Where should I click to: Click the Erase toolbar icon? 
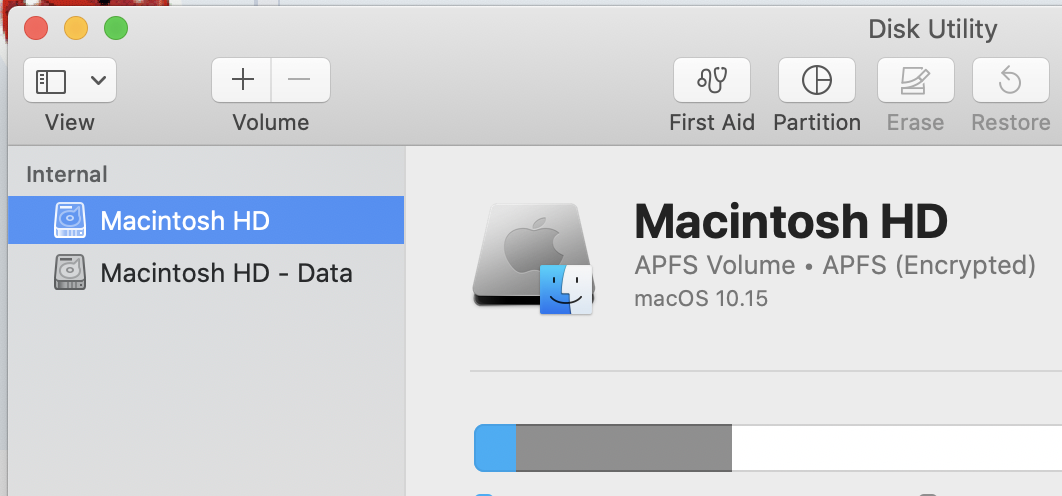click(916, 81)
